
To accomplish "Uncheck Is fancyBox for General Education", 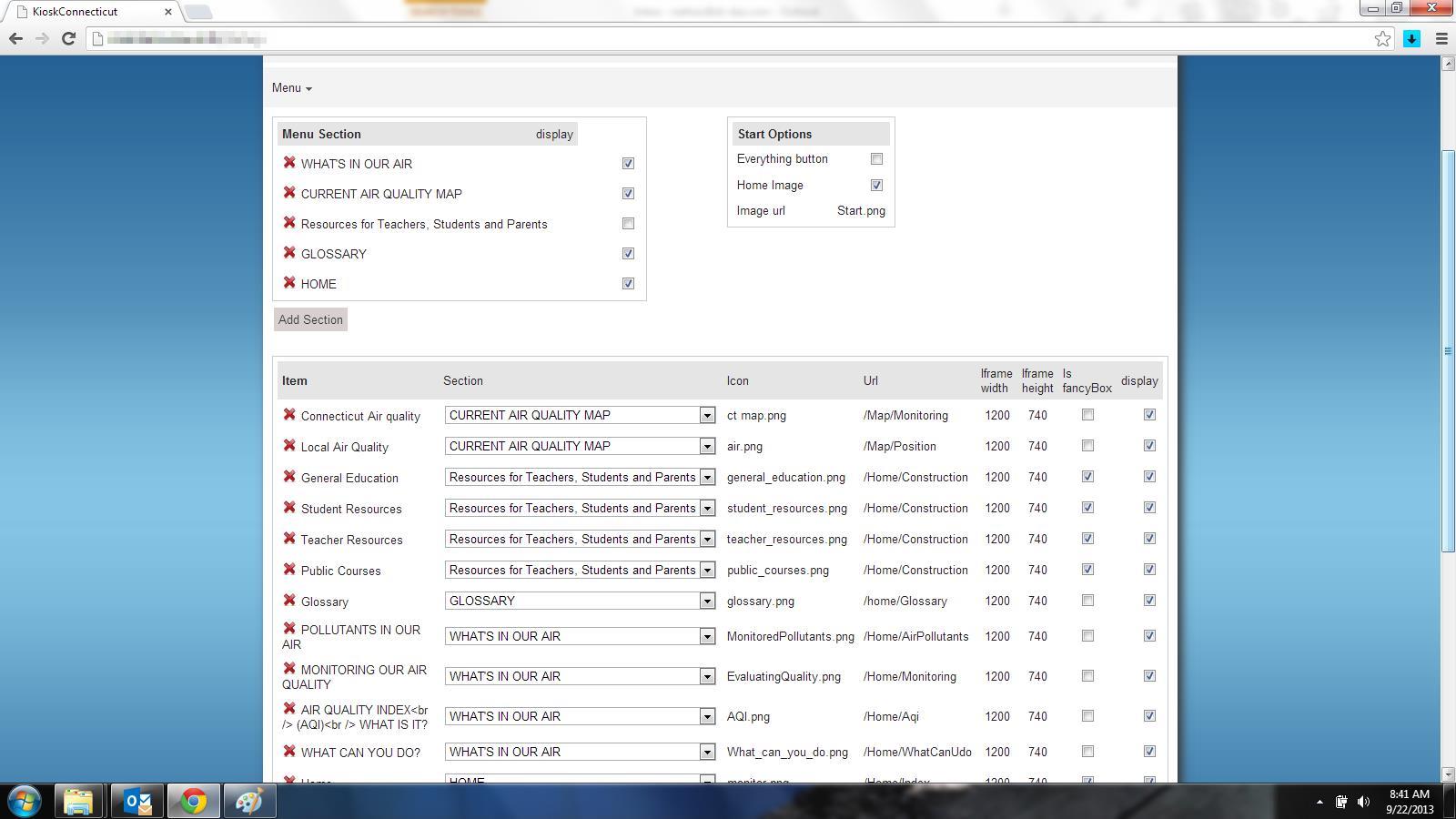I will pos(1087,477).
